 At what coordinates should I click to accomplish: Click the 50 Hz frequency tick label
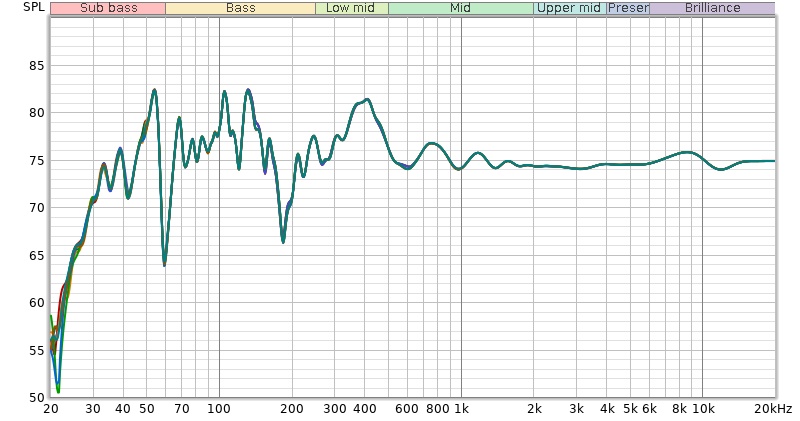(147, 409)
